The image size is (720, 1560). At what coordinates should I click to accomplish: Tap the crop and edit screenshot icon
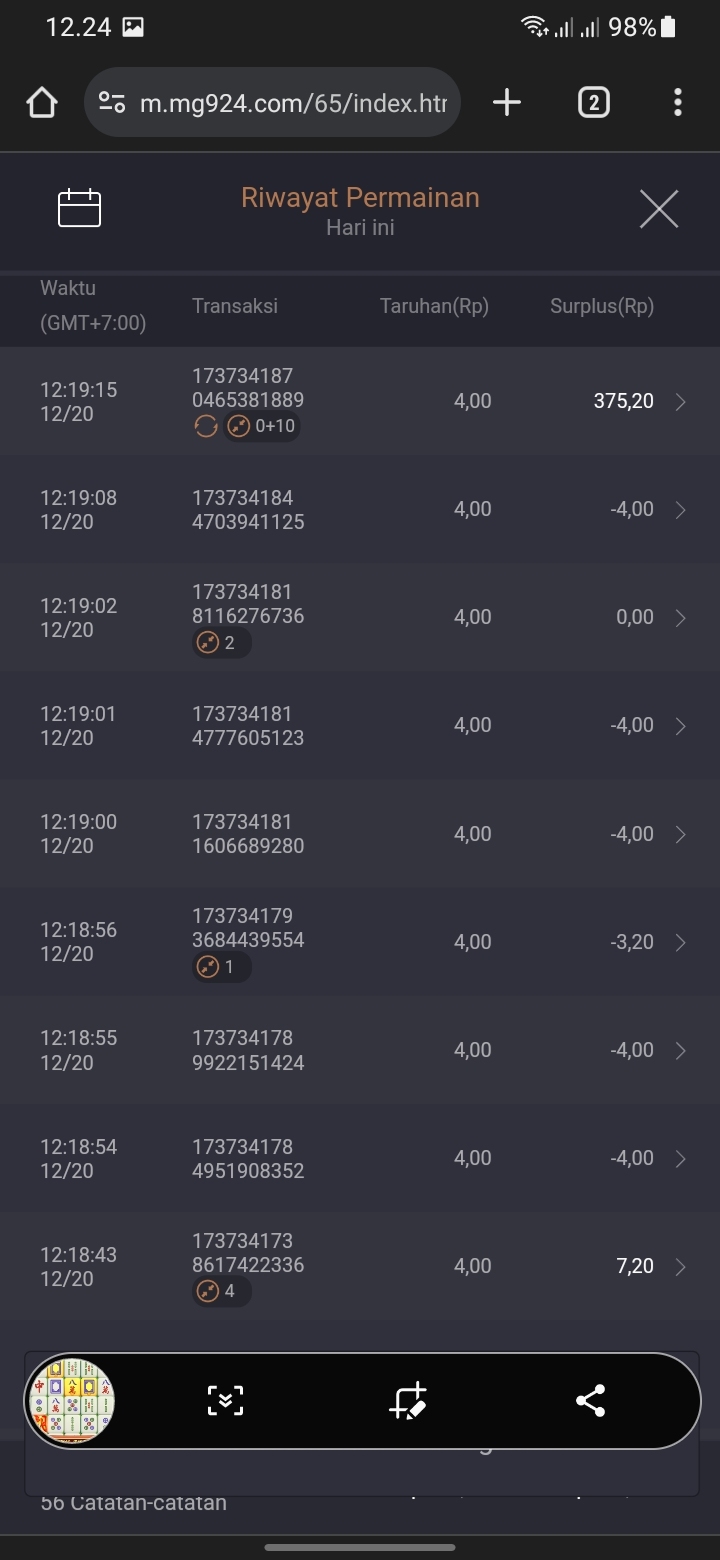408,1400
